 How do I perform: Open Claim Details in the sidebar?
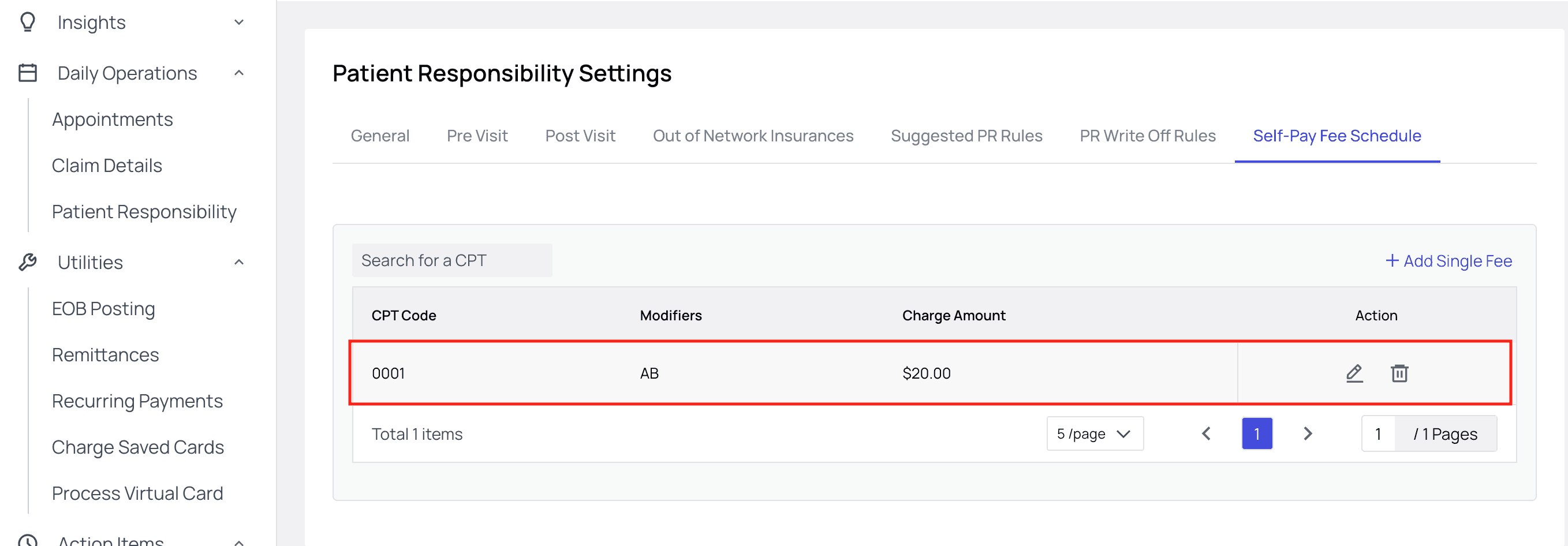107,166
